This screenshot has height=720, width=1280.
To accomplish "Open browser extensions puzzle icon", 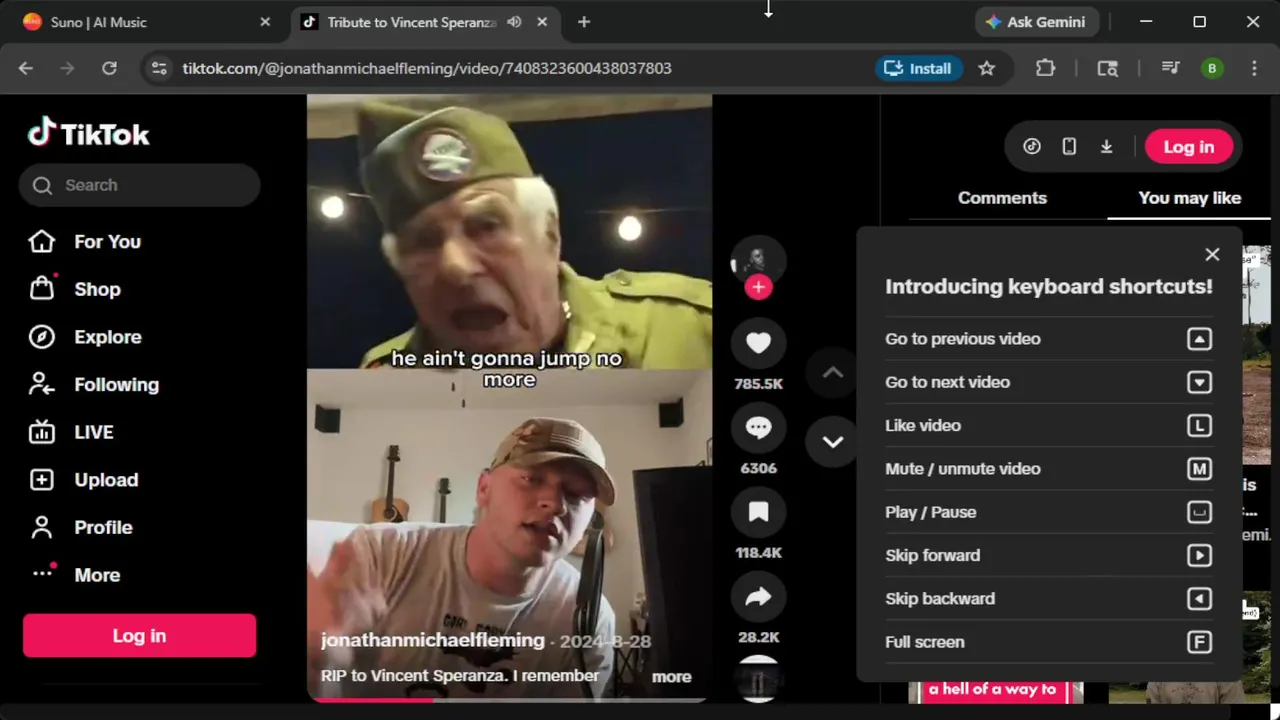I will click(1045, 68).
